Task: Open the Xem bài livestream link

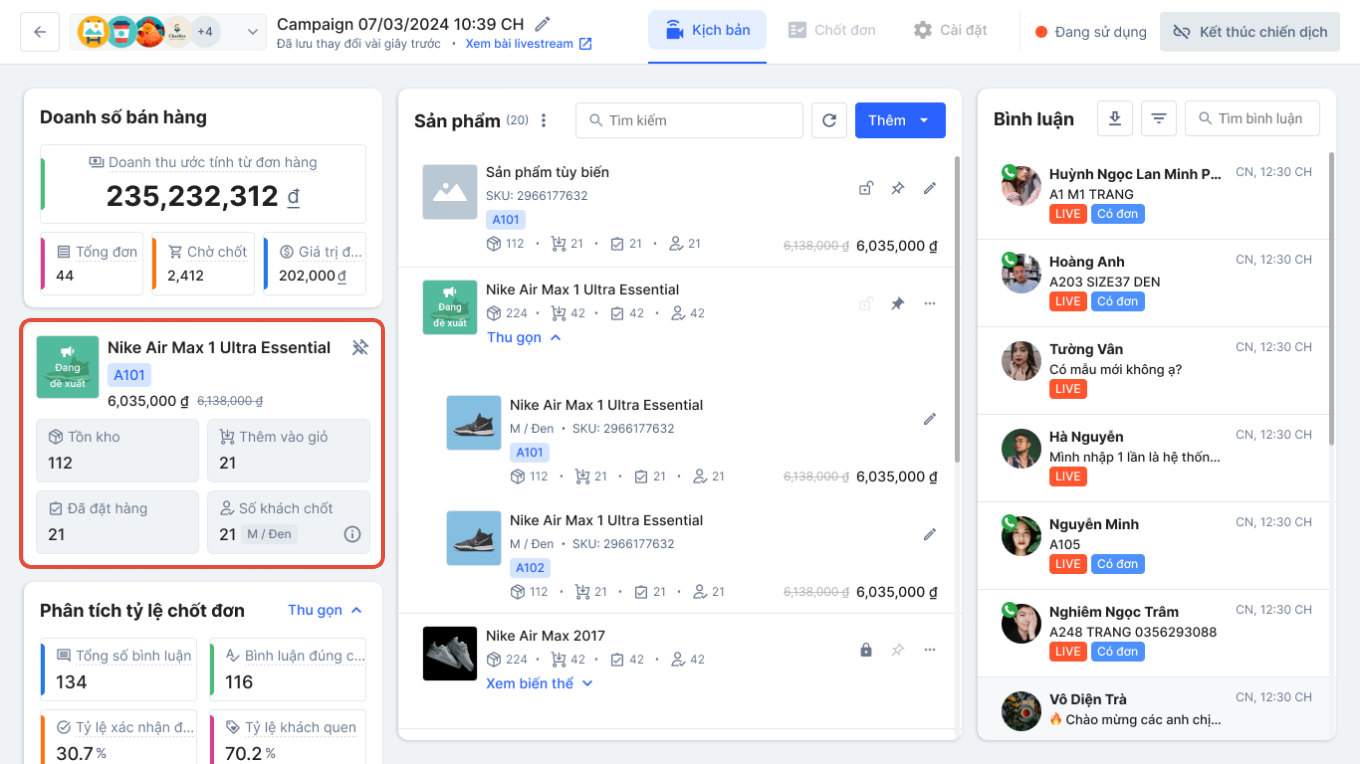Action: pos(529,44)
